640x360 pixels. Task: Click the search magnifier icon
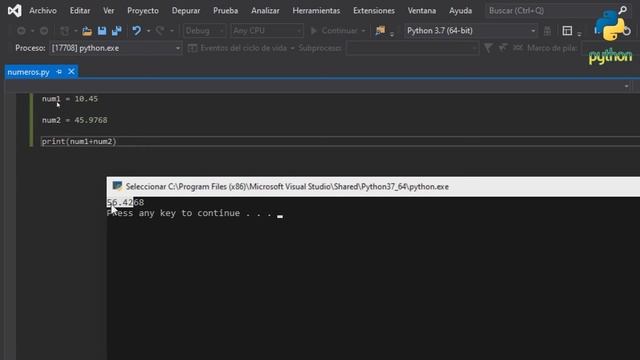click(x=623, y=10)
